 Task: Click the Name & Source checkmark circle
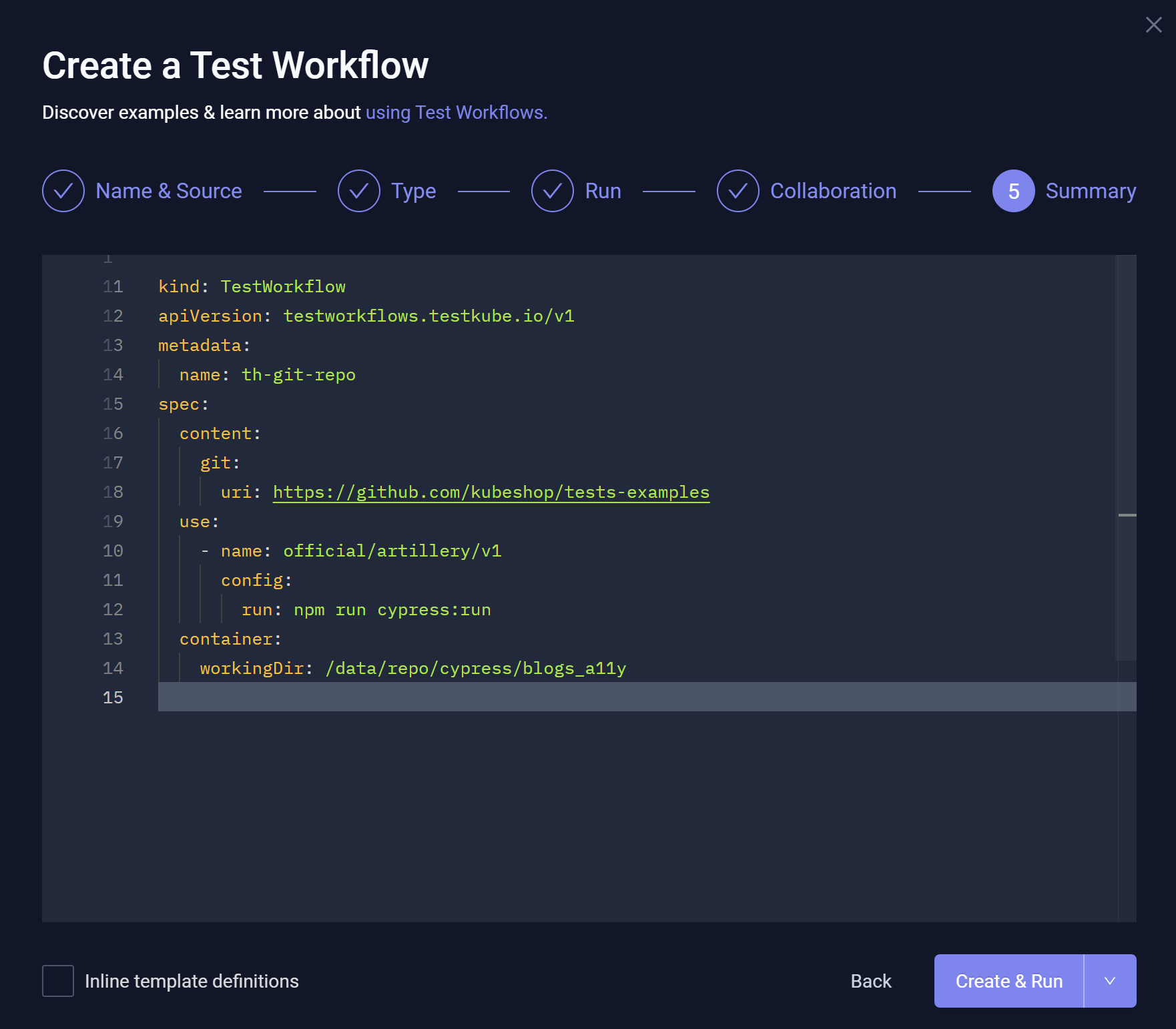coord(63,191)
